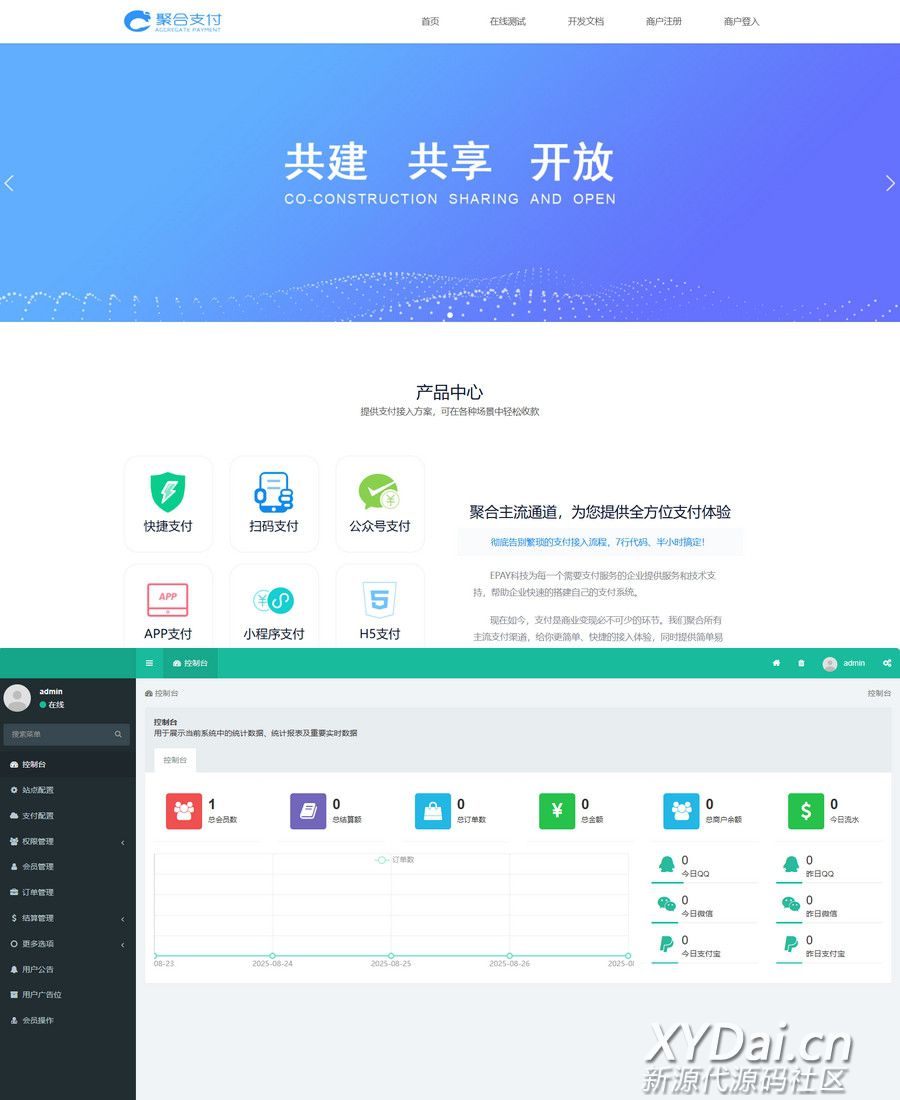Click the trash icon in admin header
Viewport: 900px width, 1100px height.
[x=801, y=663]
